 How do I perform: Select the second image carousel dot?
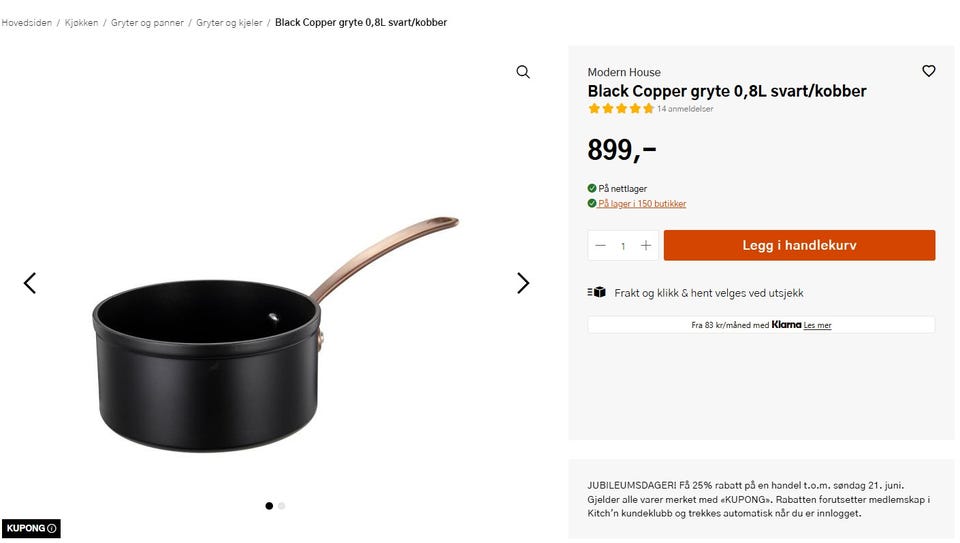pos(282,506)
